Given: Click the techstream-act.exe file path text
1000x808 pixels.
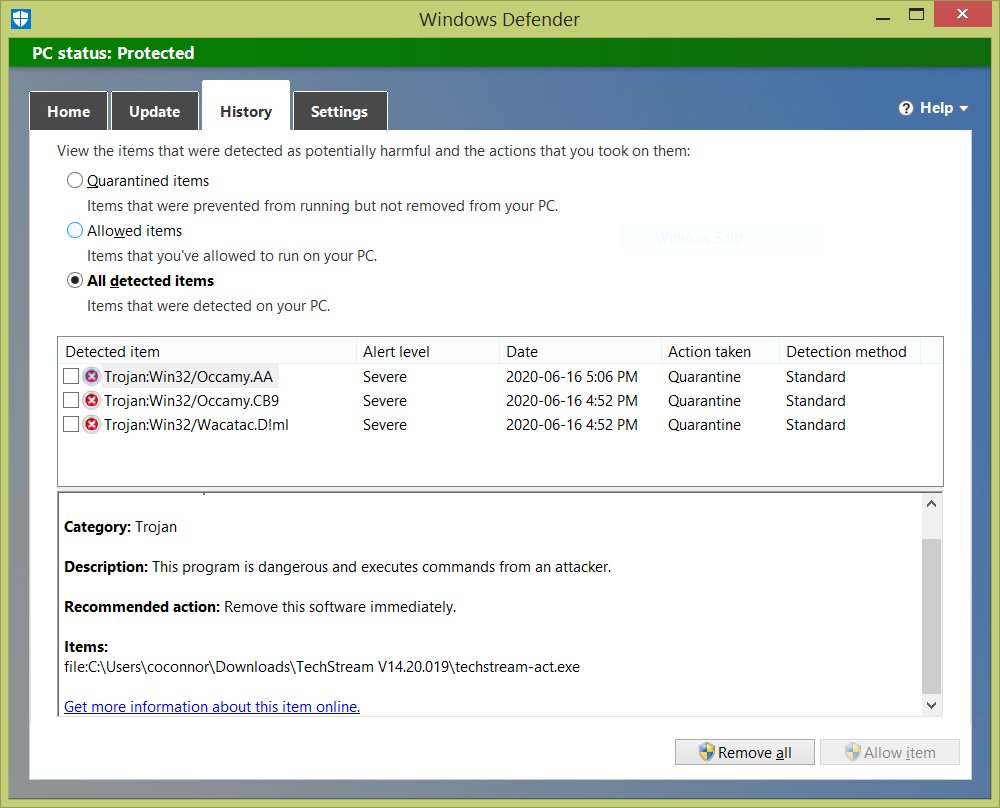Looking at the screenshot, I should click(322, 666).
